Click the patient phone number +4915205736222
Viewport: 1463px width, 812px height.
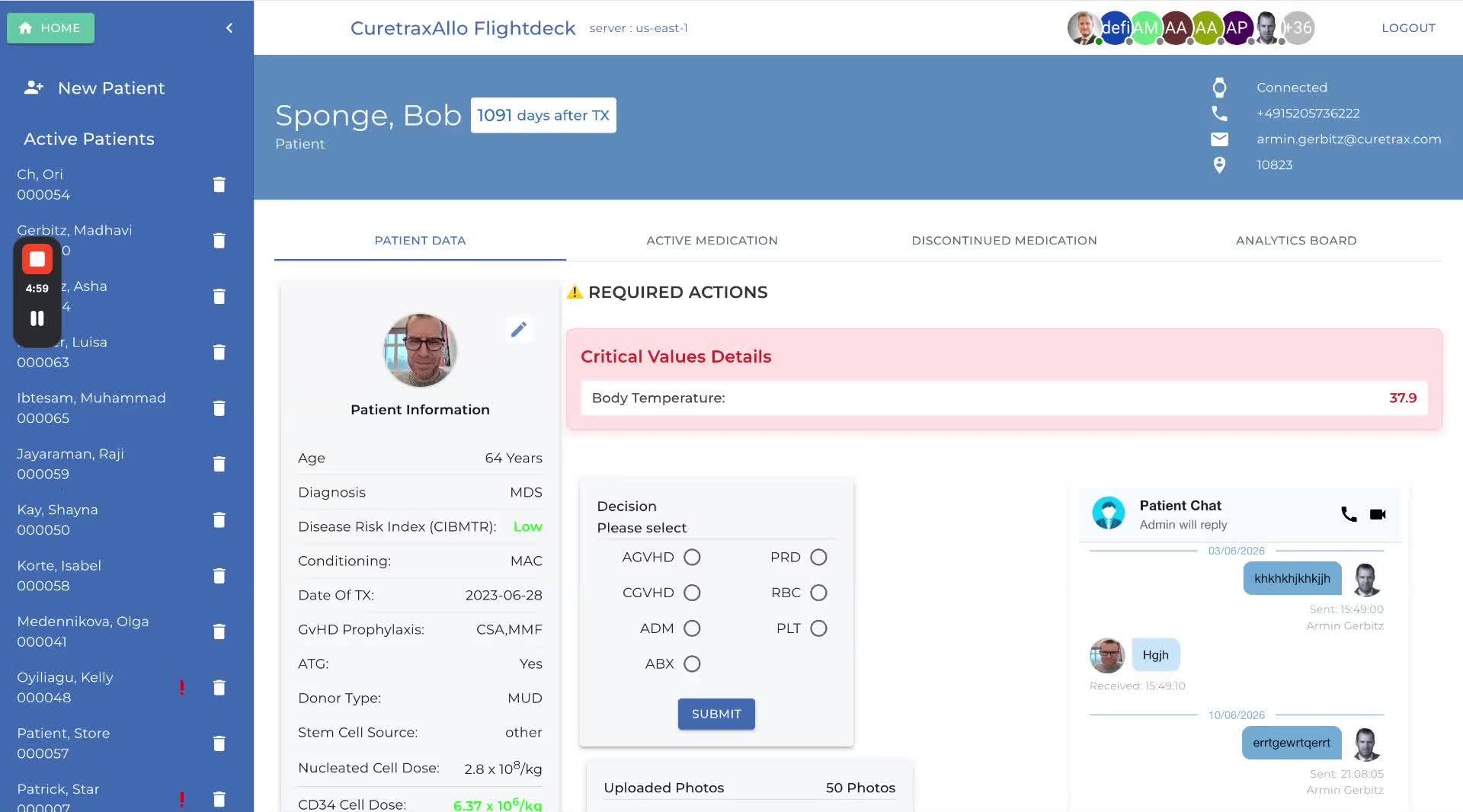(1308, 113)
